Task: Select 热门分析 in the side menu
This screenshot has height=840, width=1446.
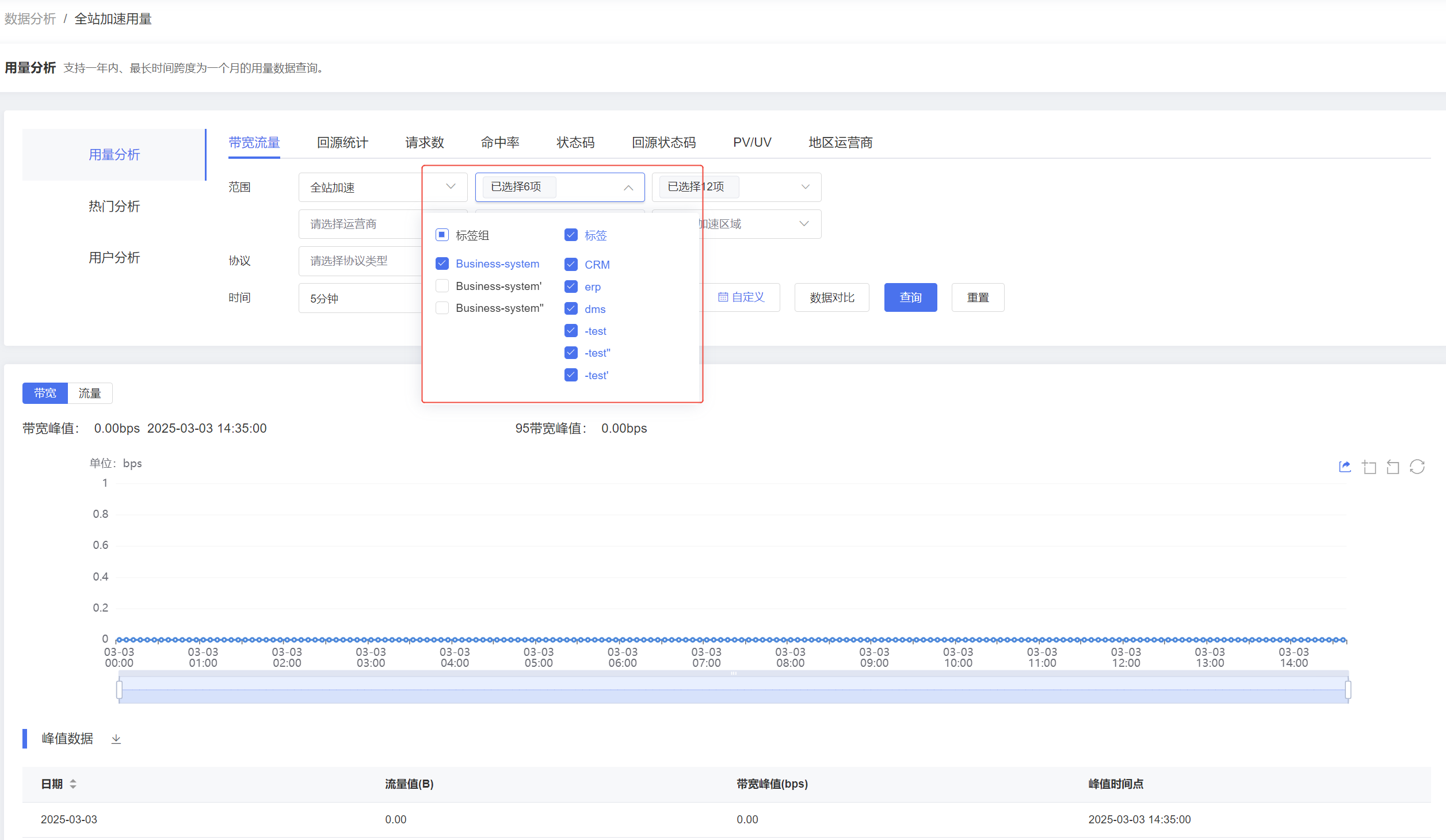Action: point(114,206)
